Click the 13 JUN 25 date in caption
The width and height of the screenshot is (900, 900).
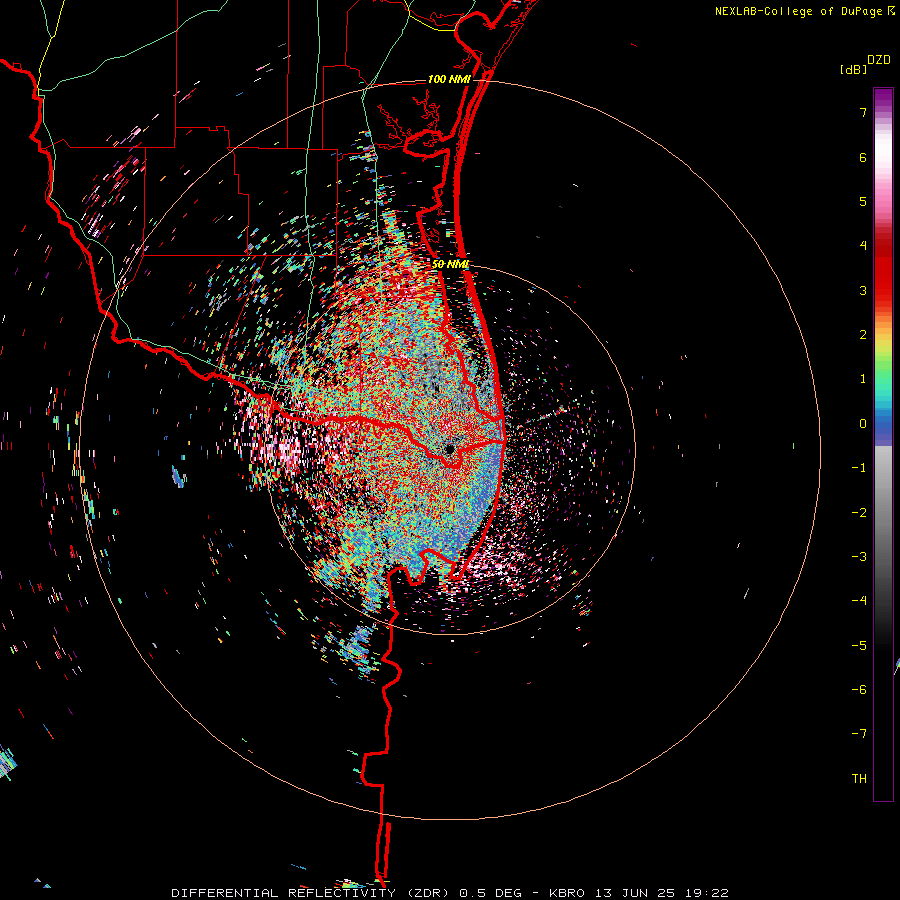click(x=634, y=893)
